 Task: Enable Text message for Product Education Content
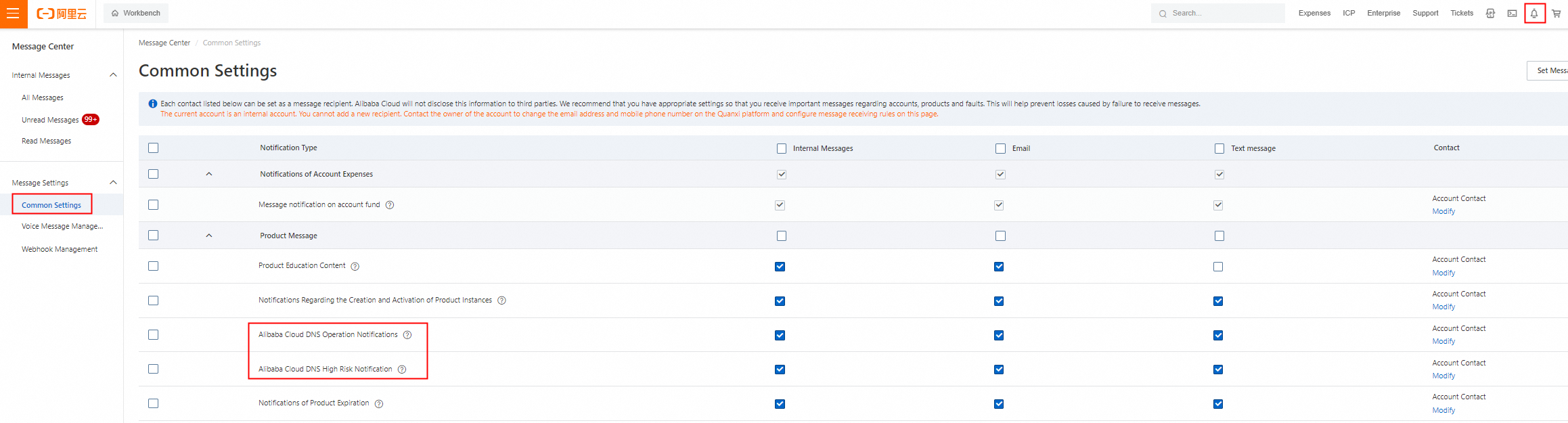(1218, 267)
